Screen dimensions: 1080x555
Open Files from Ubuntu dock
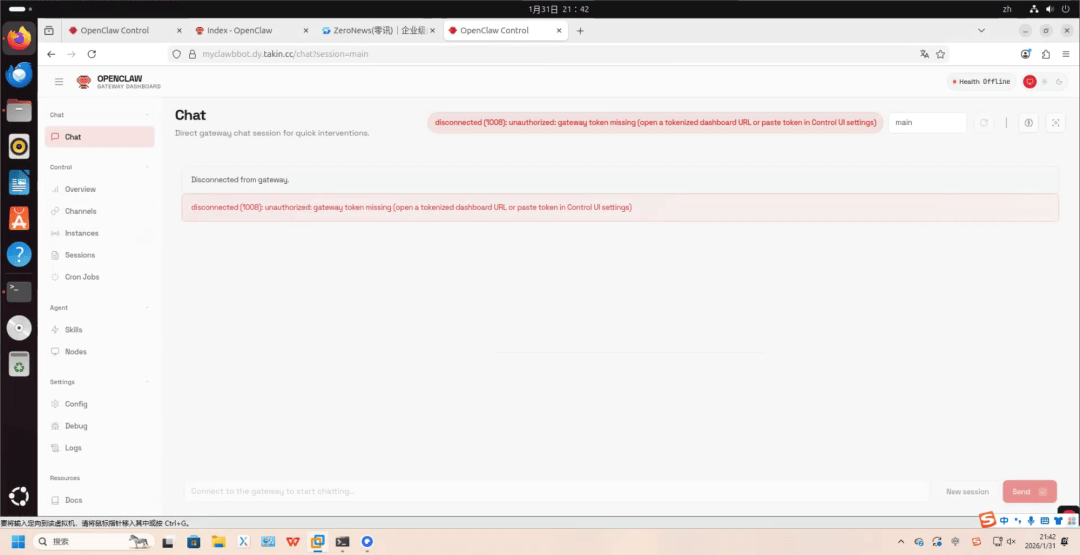point(19,110)
